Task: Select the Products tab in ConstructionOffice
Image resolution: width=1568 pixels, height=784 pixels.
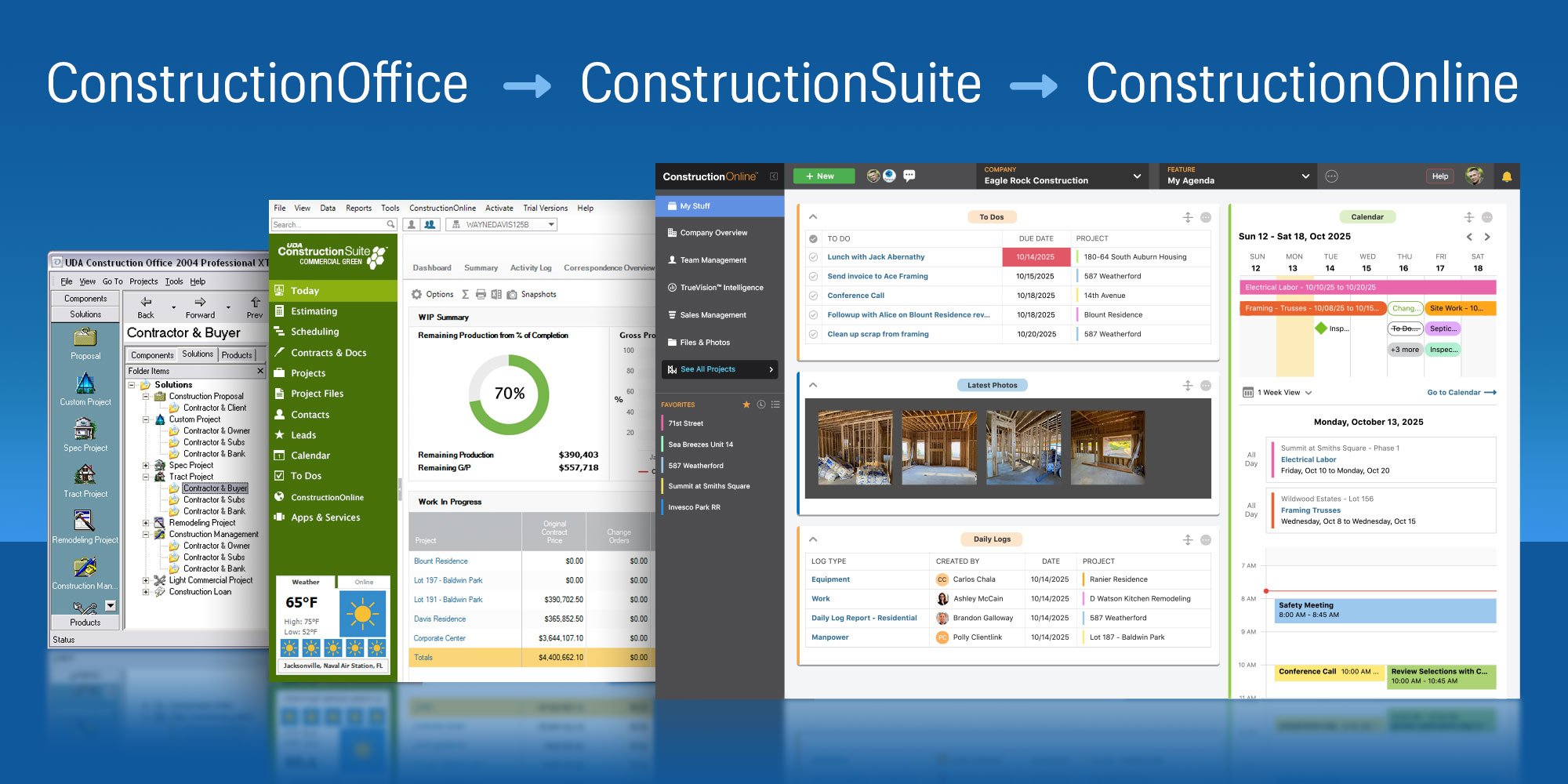Action: (x=237, y=355)
